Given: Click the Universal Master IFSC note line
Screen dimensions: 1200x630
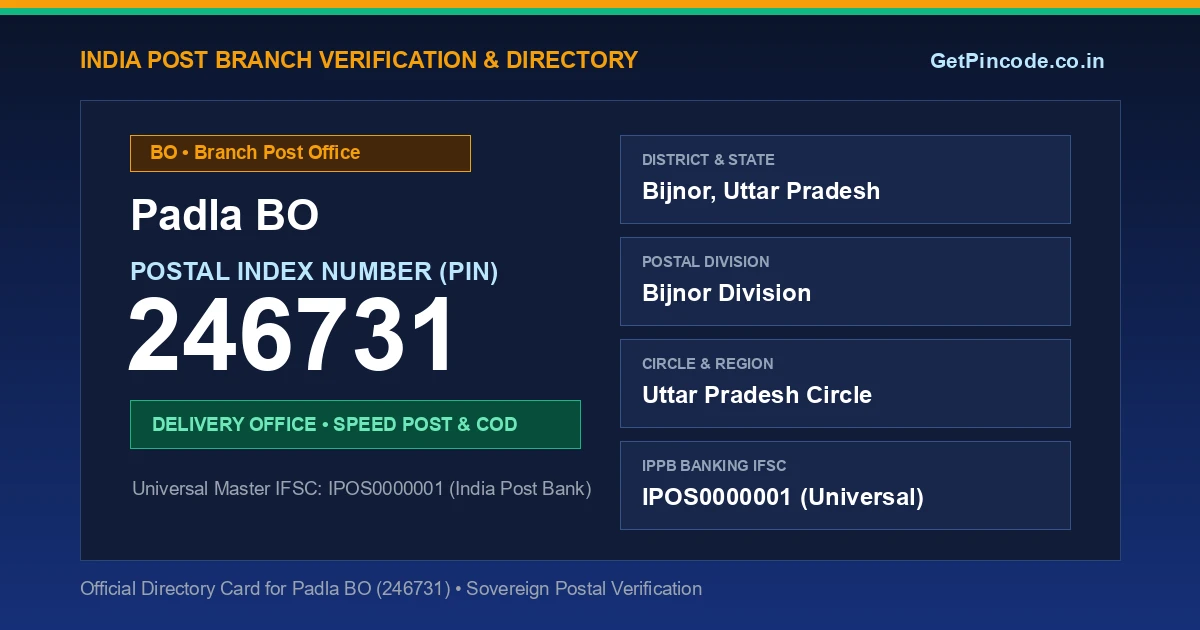Looking at the screenshot, I should click(x=362, y=489).
